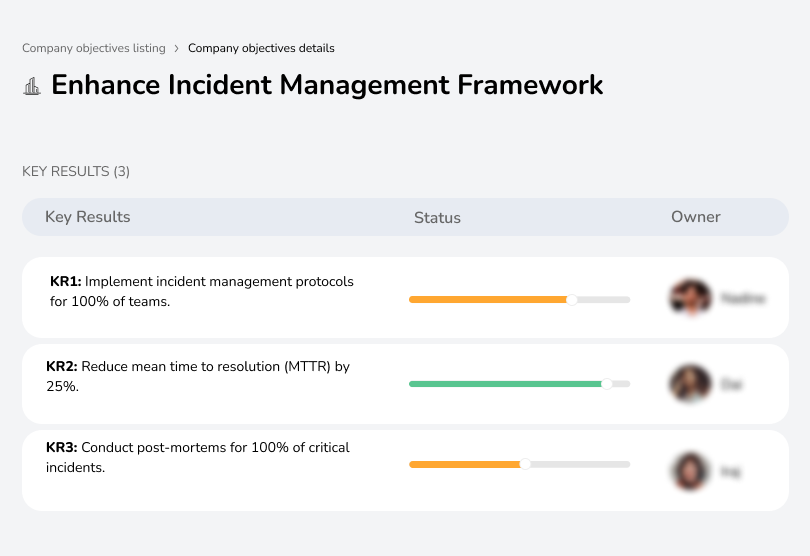
Task: Click the Owner column header
Action: (695, 217)
